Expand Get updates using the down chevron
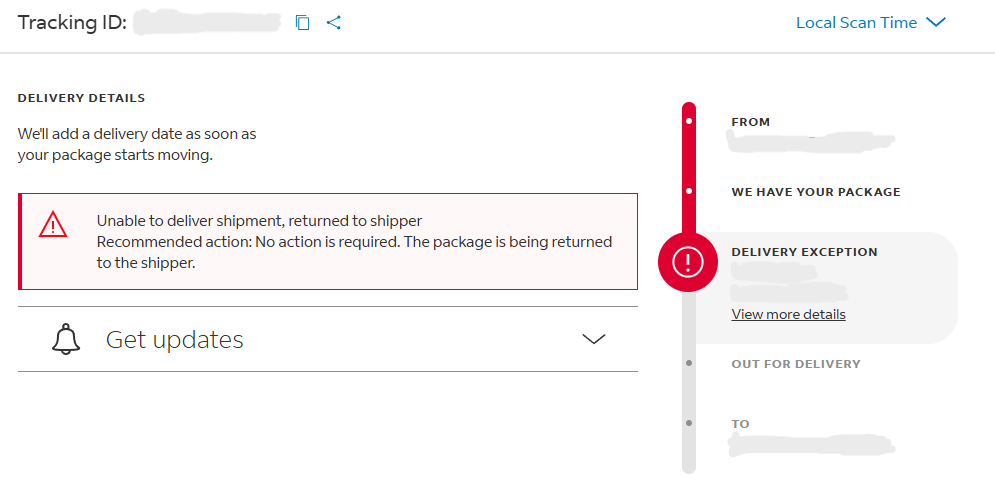 [594, 340]
